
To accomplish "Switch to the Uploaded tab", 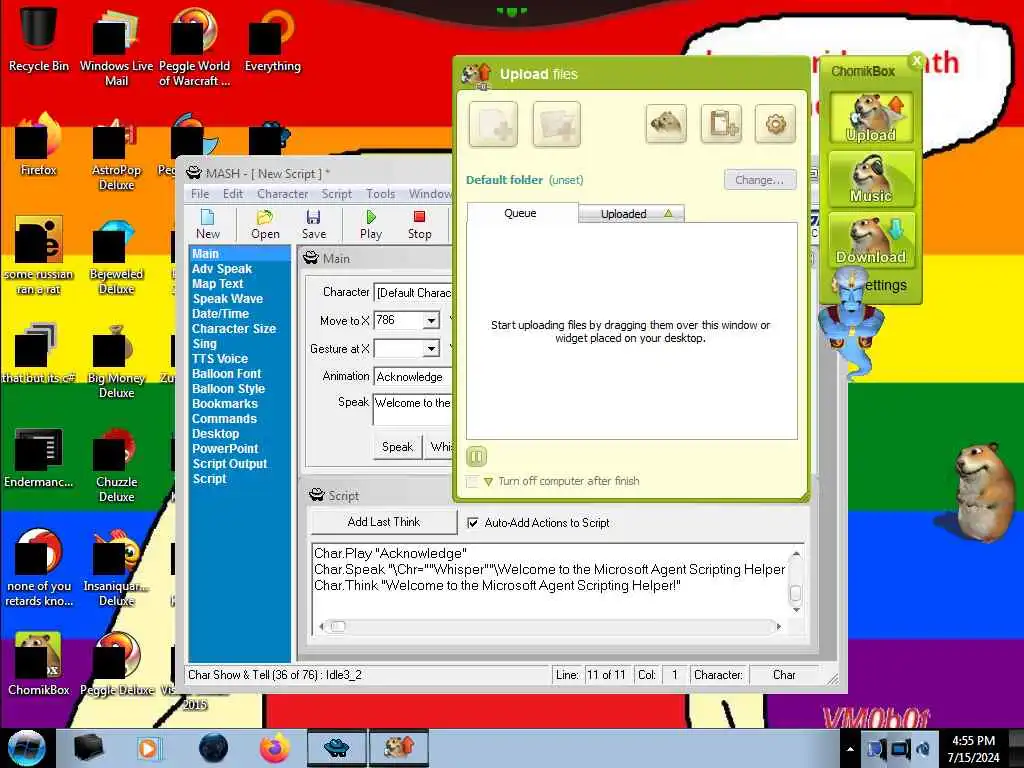I will [631, 214].
